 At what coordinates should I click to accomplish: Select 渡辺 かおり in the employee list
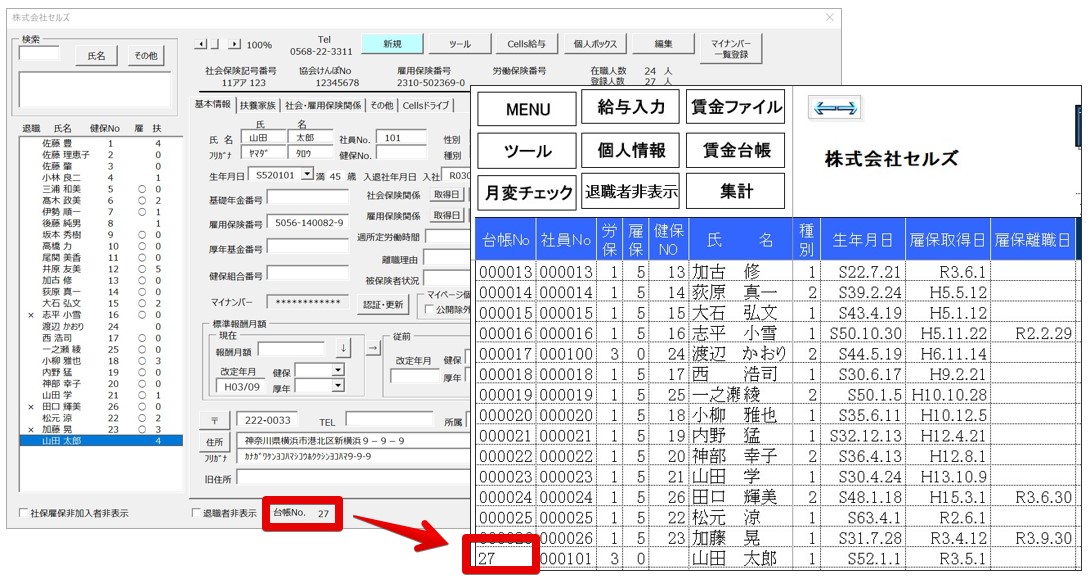(101, 326)
